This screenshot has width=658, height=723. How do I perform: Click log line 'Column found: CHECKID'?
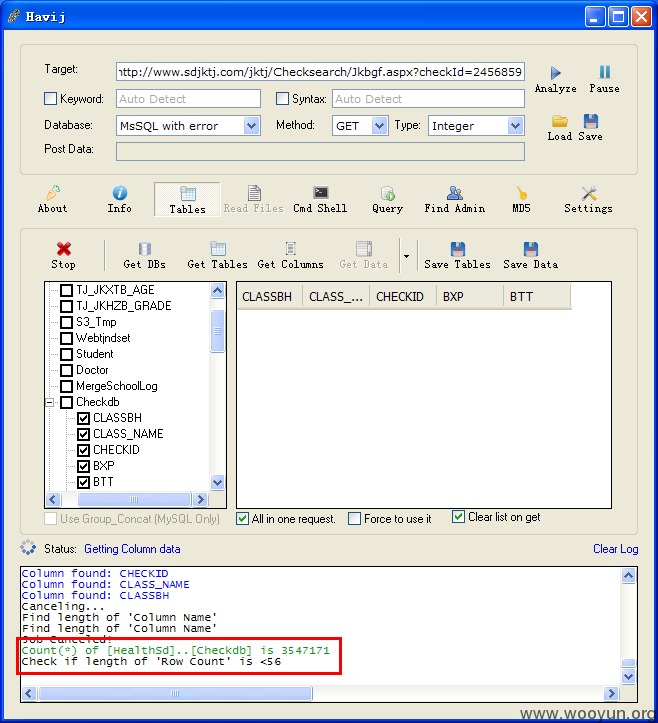[95, 573]
